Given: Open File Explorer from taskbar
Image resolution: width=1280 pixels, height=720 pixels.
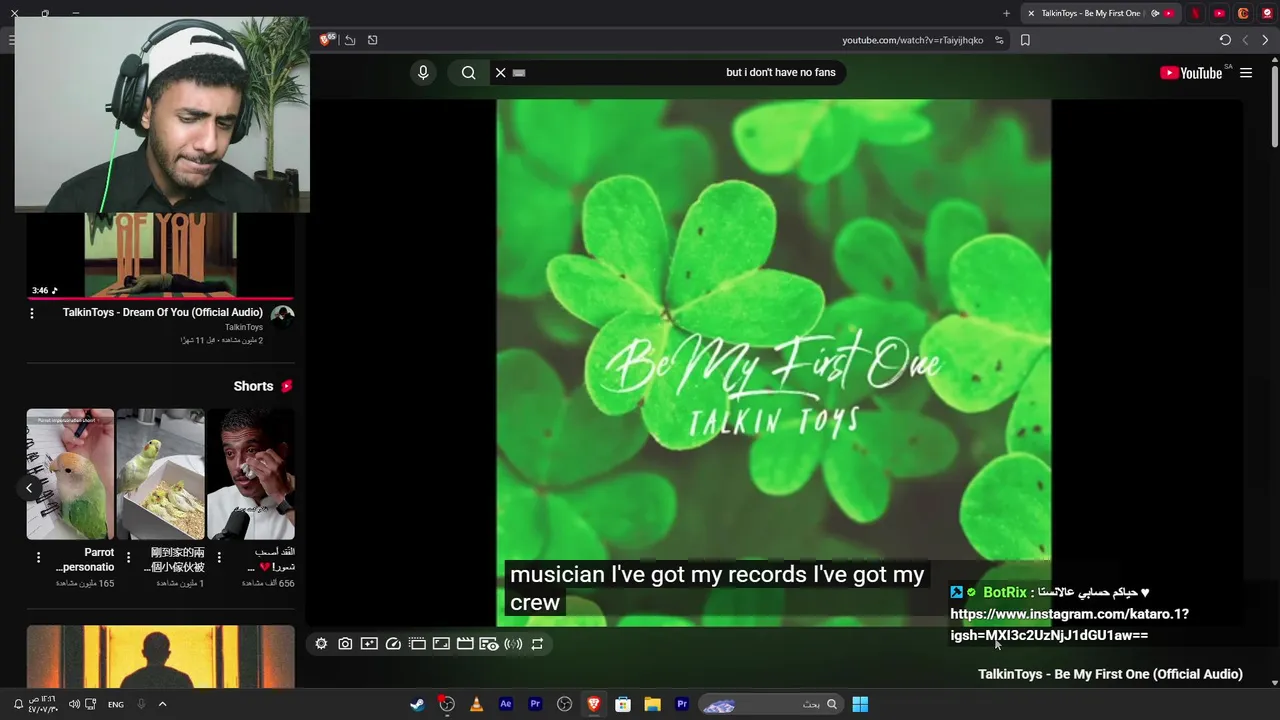Looking at the screenshot, I should tap(653, 704).
